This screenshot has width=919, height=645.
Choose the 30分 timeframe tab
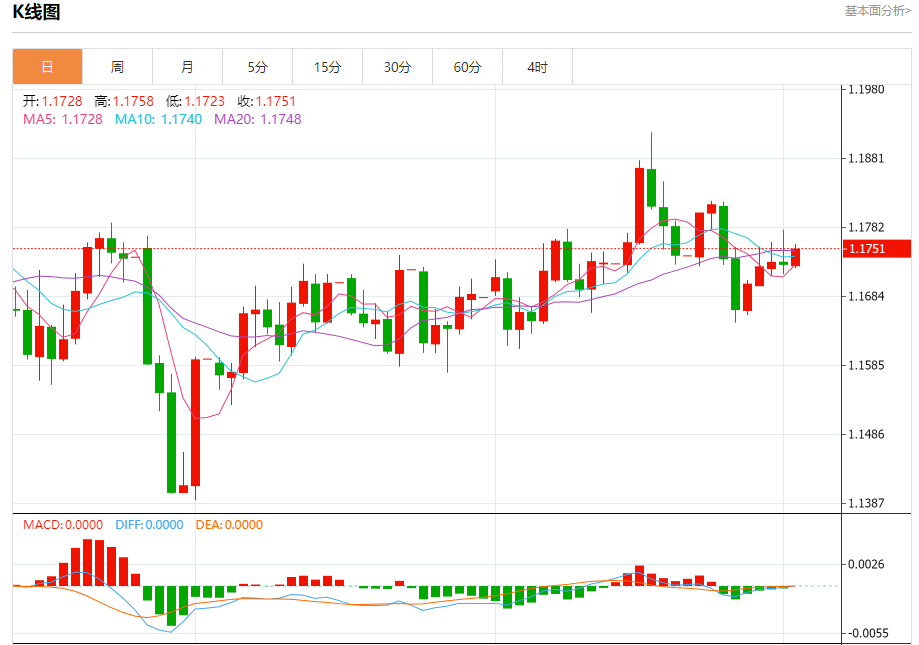click(397, 67)
